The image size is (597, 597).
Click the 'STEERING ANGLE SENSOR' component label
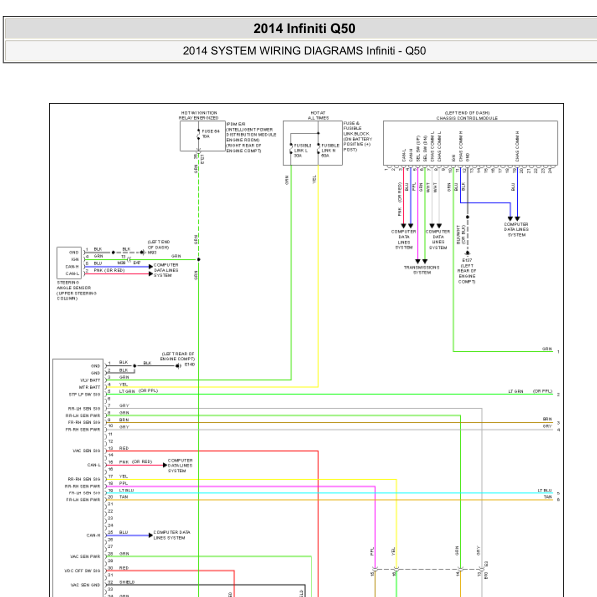click(77, 291)
